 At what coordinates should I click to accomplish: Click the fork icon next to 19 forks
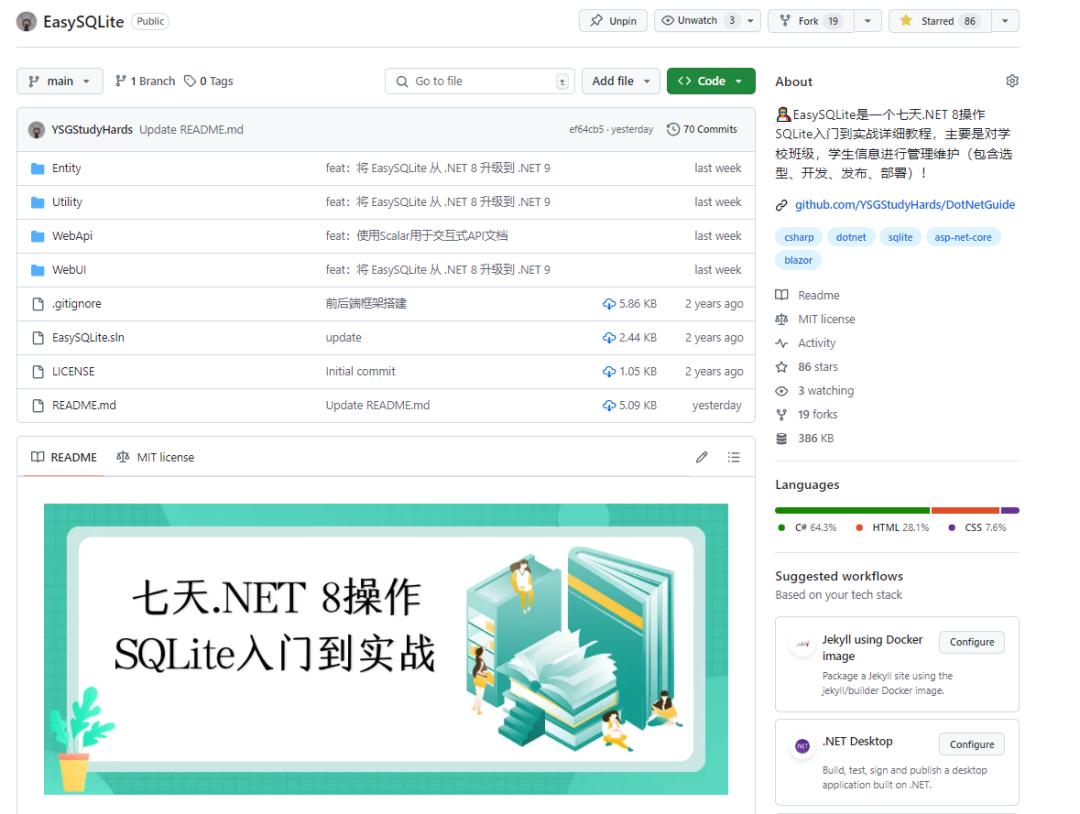coord(781,415)
